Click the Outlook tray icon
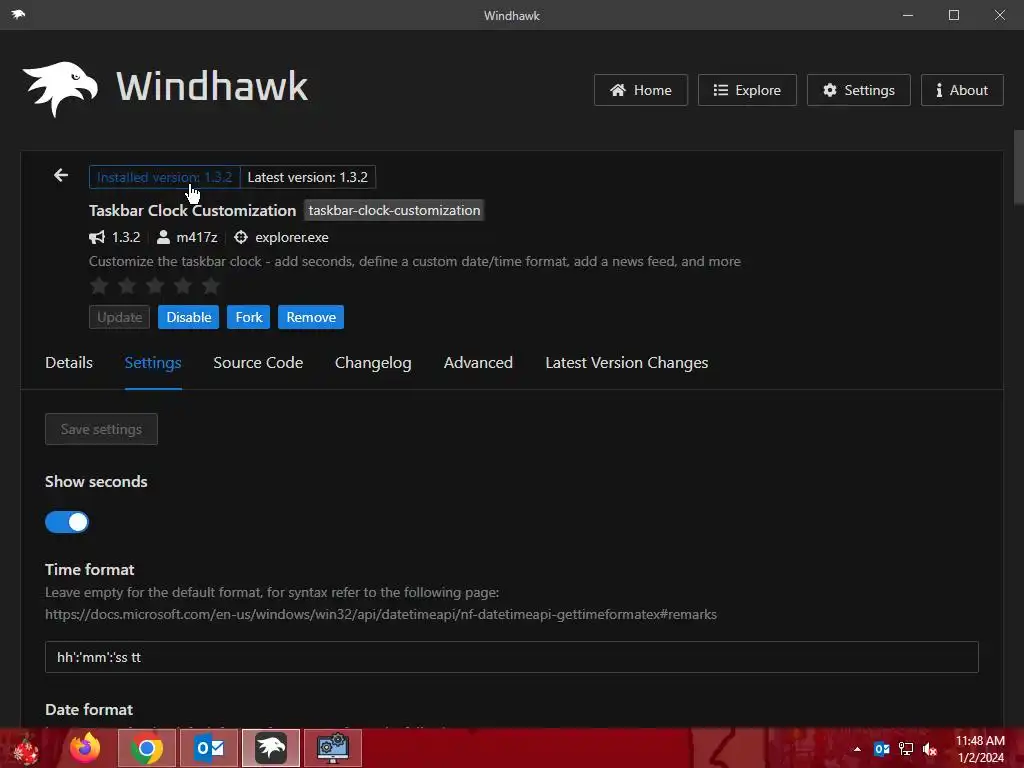This screenshot has height=768, width=1024. coord(882,749)
